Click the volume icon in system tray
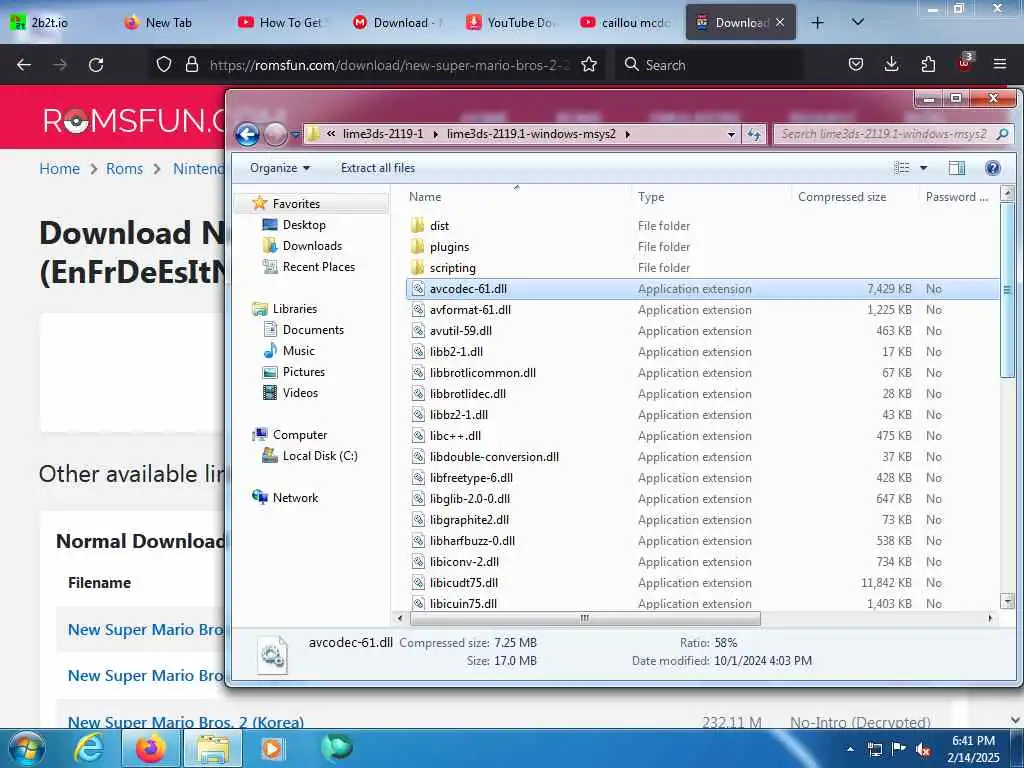The height and width of the screenshot is (768, 1024). click(x=923, y=749)
